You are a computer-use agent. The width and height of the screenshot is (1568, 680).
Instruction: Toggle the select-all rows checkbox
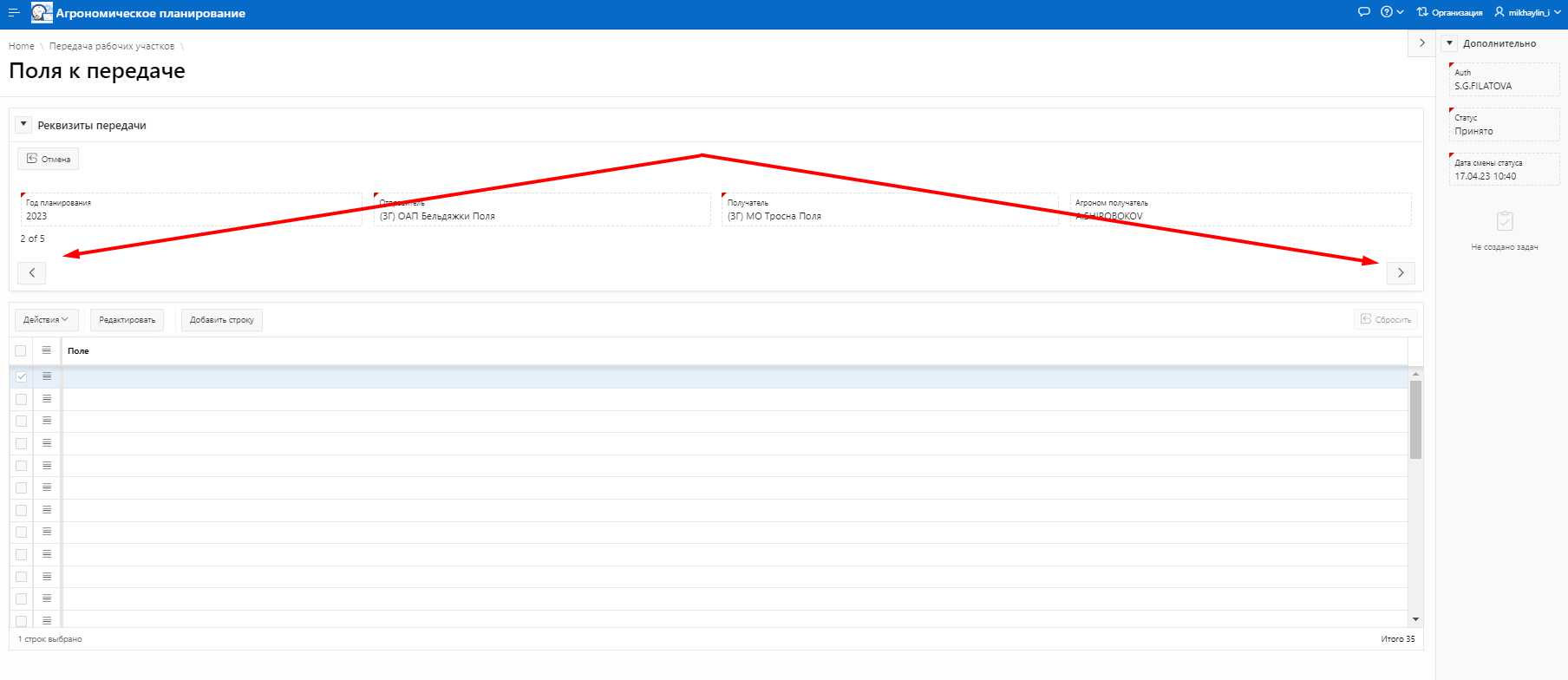click(21, 351)
